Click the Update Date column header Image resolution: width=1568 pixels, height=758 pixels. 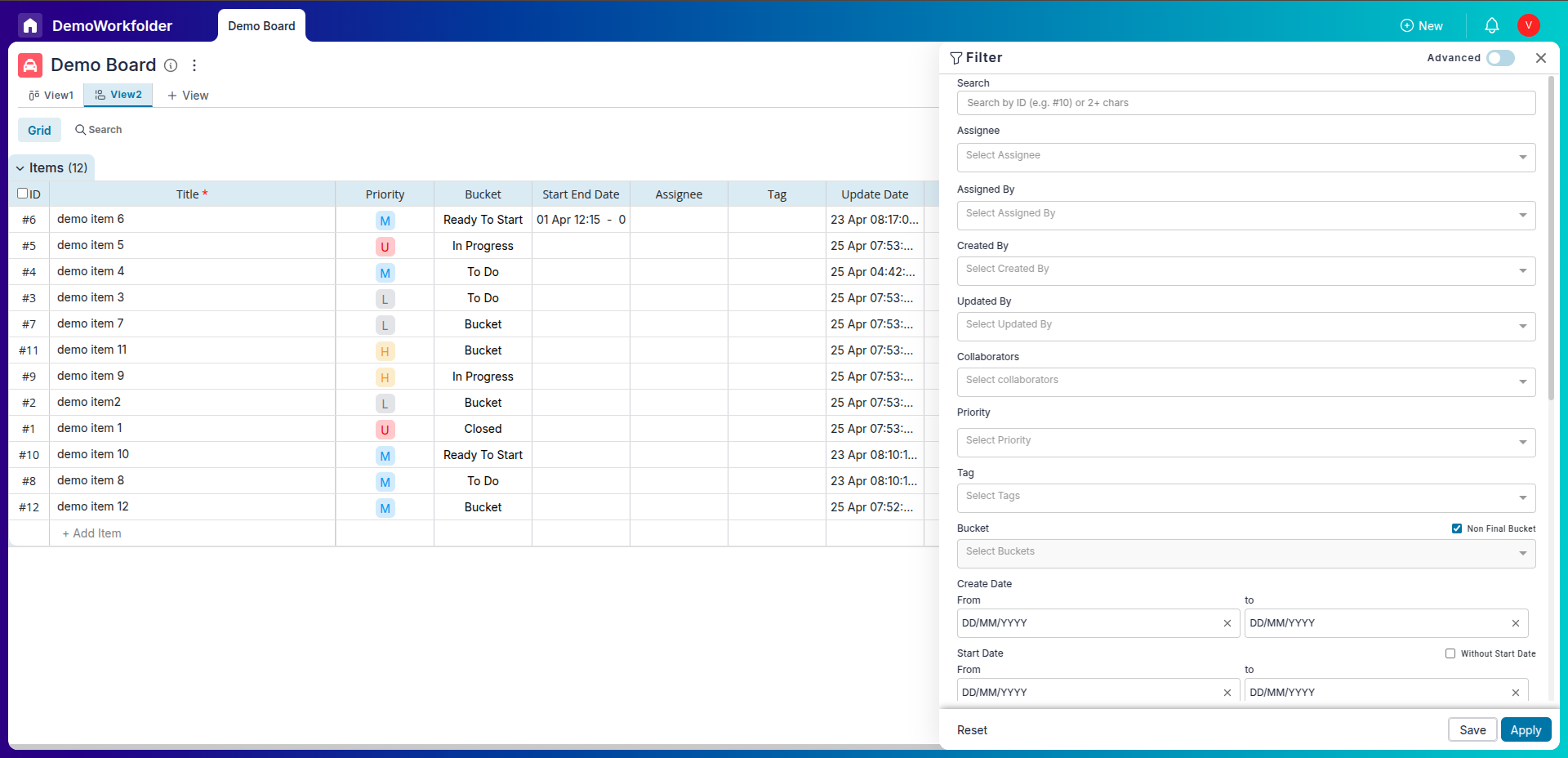click(x=875, y=194)
